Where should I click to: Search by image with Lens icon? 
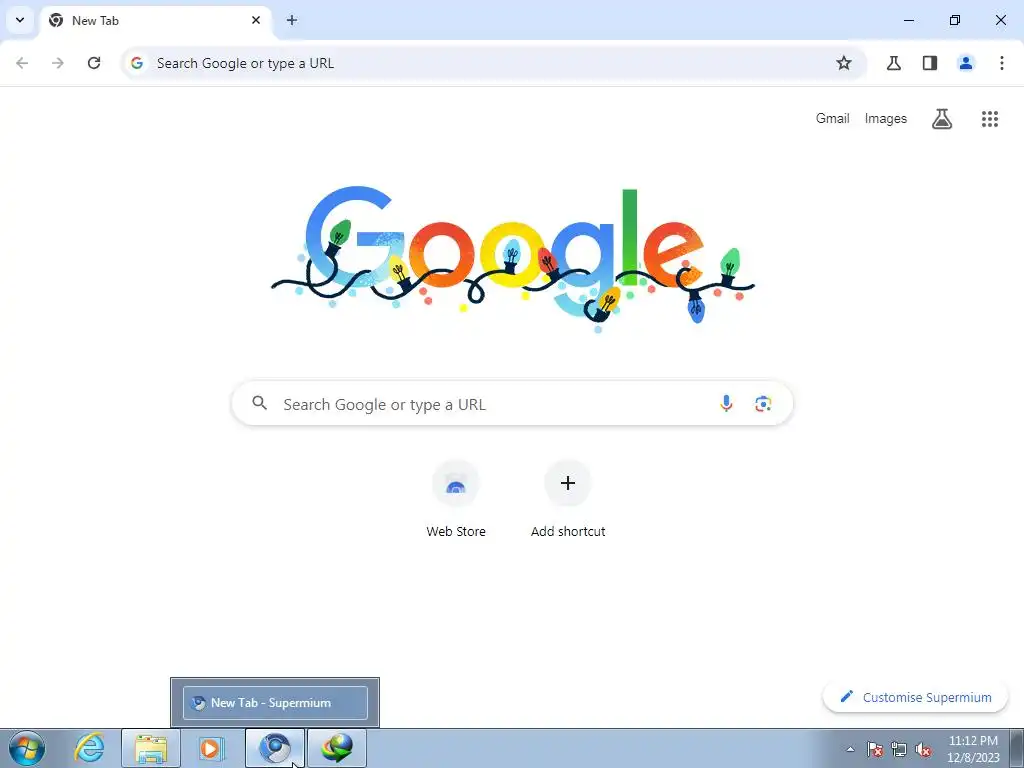(x=763, y=403)
